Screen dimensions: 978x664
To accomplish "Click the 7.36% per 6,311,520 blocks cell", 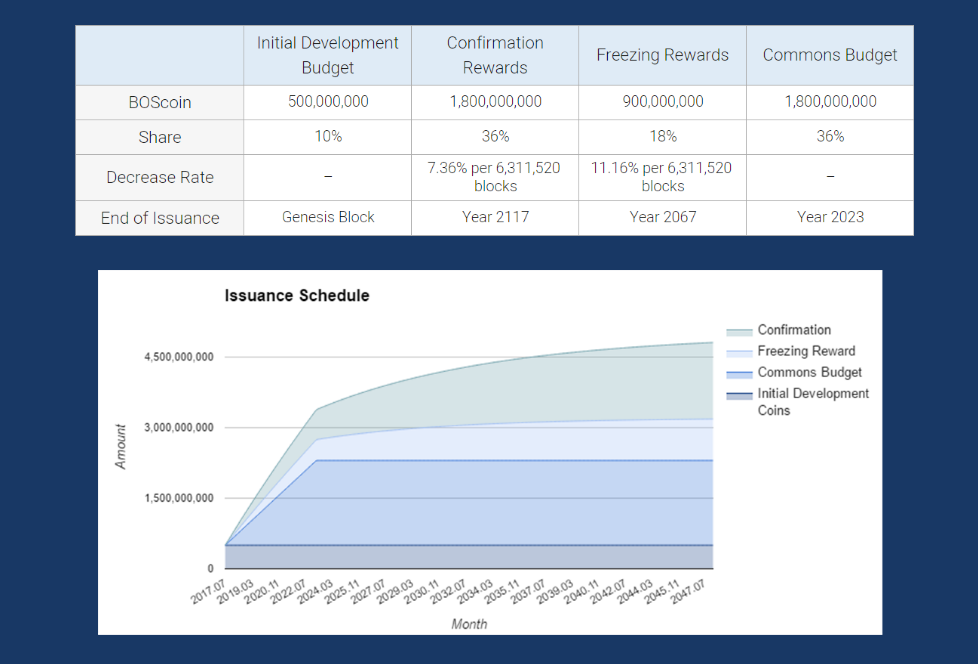I will click(x=495, y=178).
